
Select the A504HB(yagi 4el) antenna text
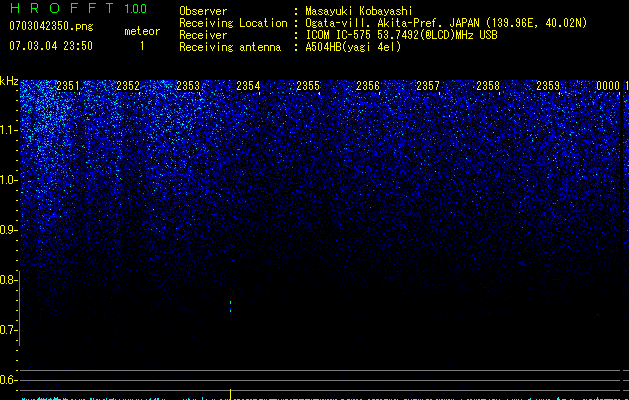point(353,47)
